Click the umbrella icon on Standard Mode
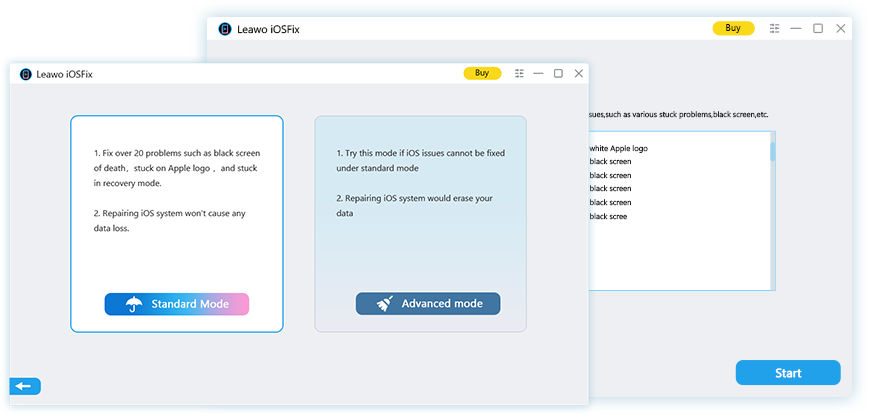 point(134,304)
